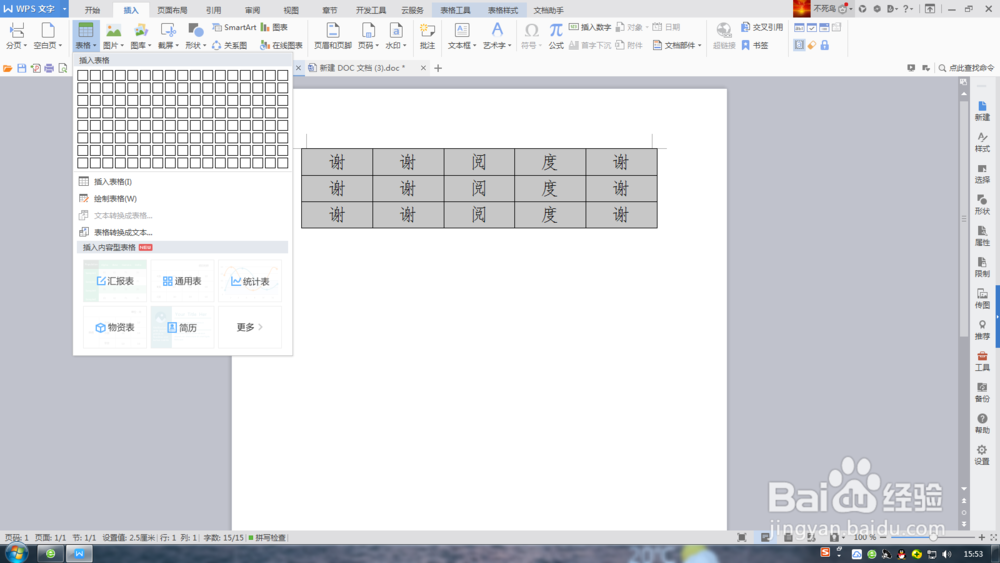Open 页眉和页脚 header and footer

333,36
